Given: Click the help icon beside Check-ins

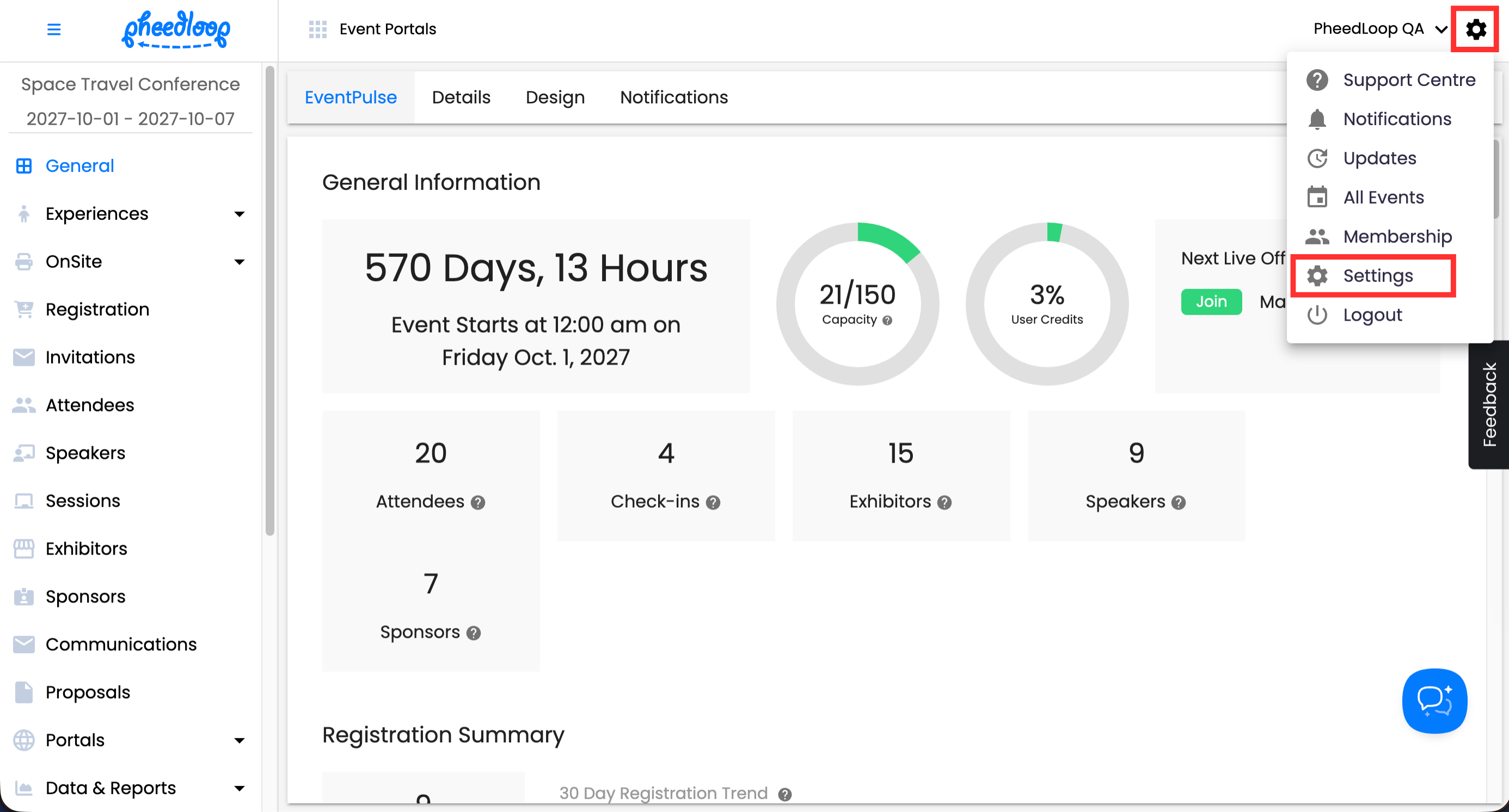Looking at the screenshot, I should point(713,502).
